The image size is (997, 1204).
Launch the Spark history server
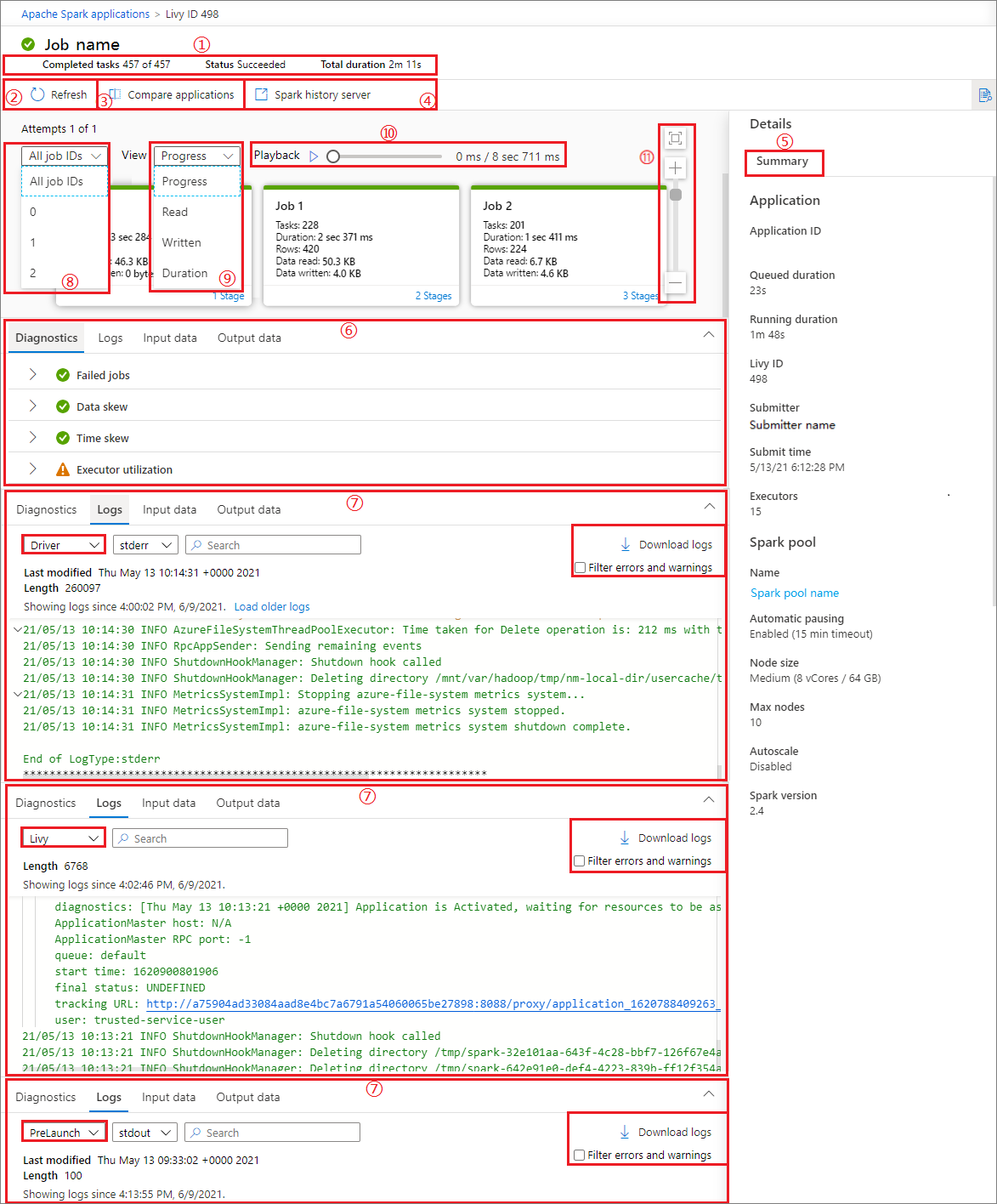click(322, 94)
